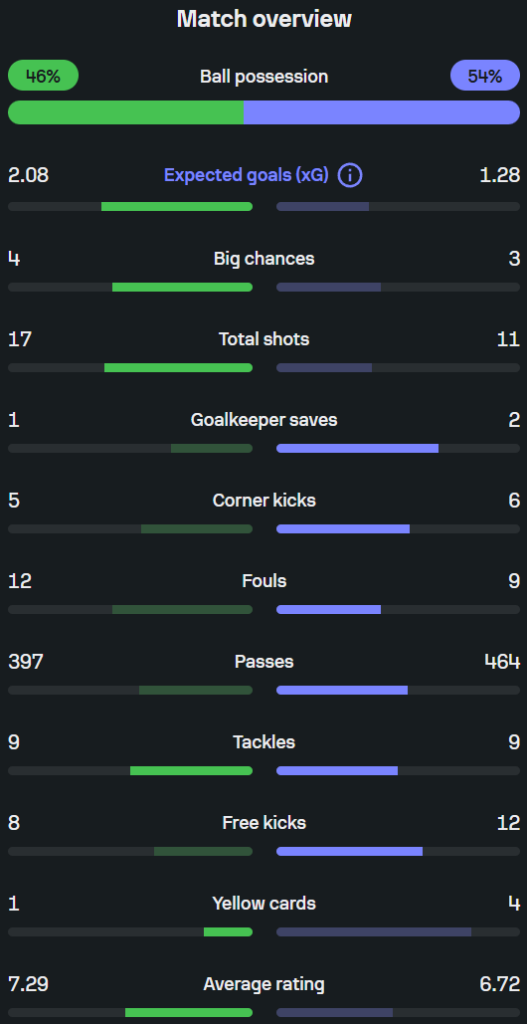Viewport: 527px width, 1024px height.
Task: Click the green part of possession bar
Action: (125, 112)
